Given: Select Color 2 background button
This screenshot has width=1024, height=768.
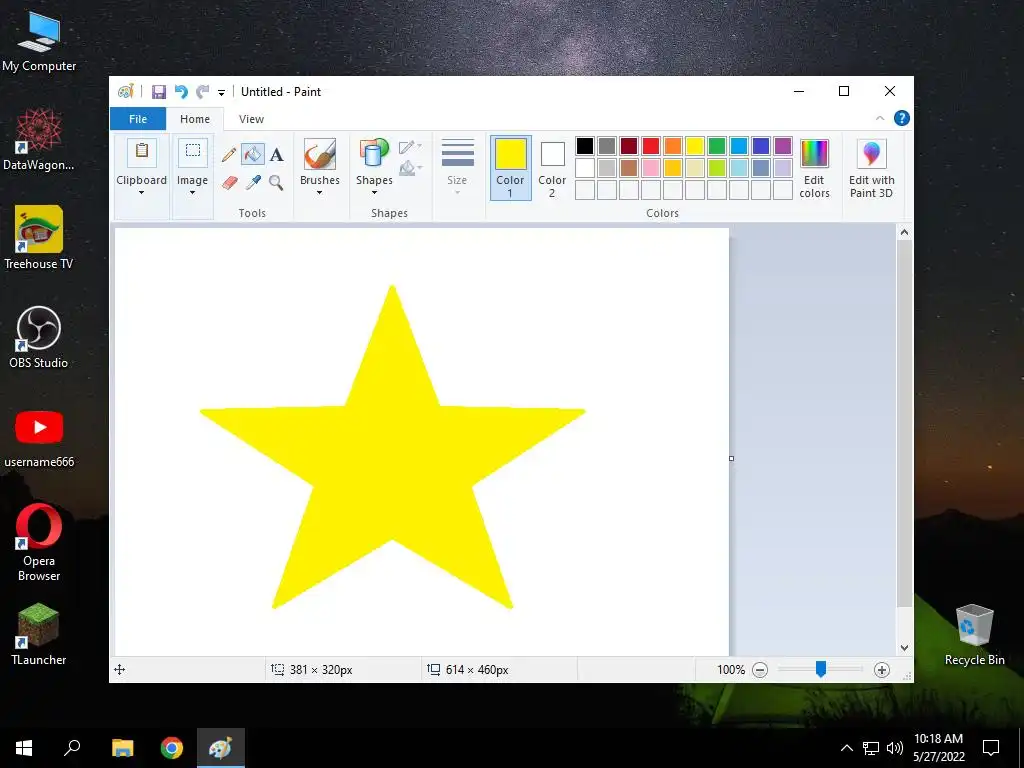Looking at the screenshot, I should 552,168.
